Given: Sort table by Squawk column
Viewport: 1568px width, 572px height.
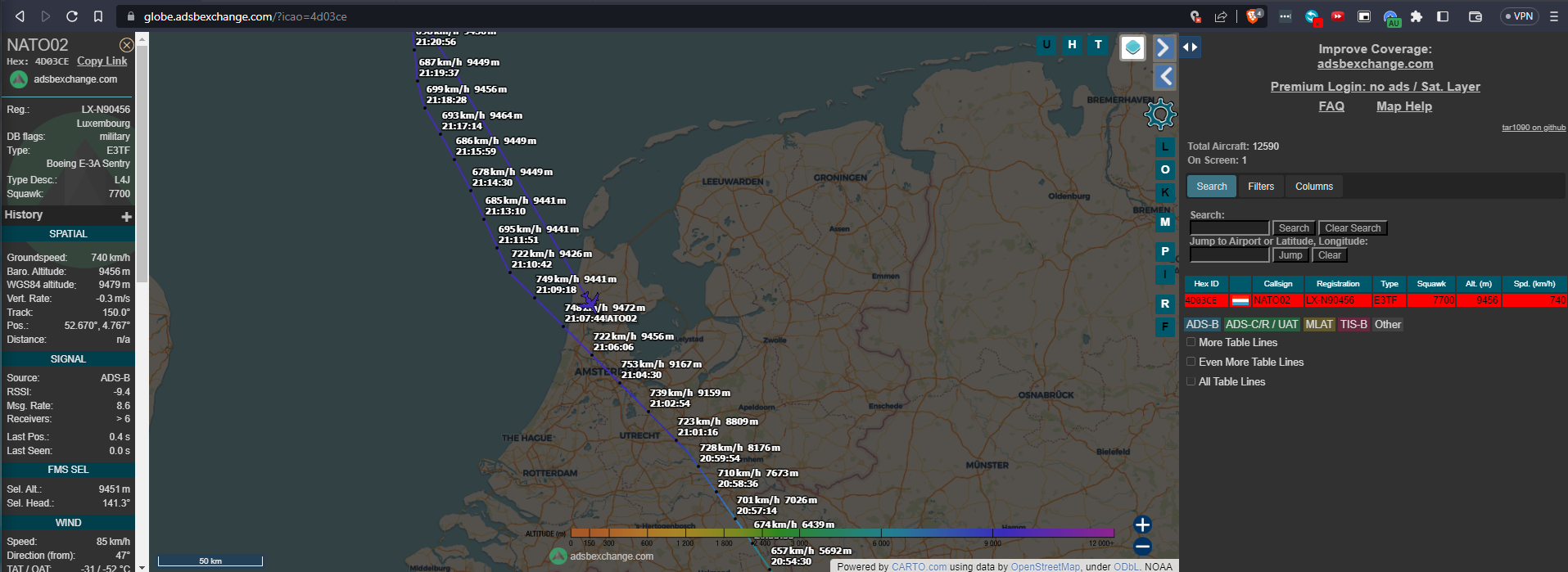Looking at the screenshot, I should [x=1431, y=284].
